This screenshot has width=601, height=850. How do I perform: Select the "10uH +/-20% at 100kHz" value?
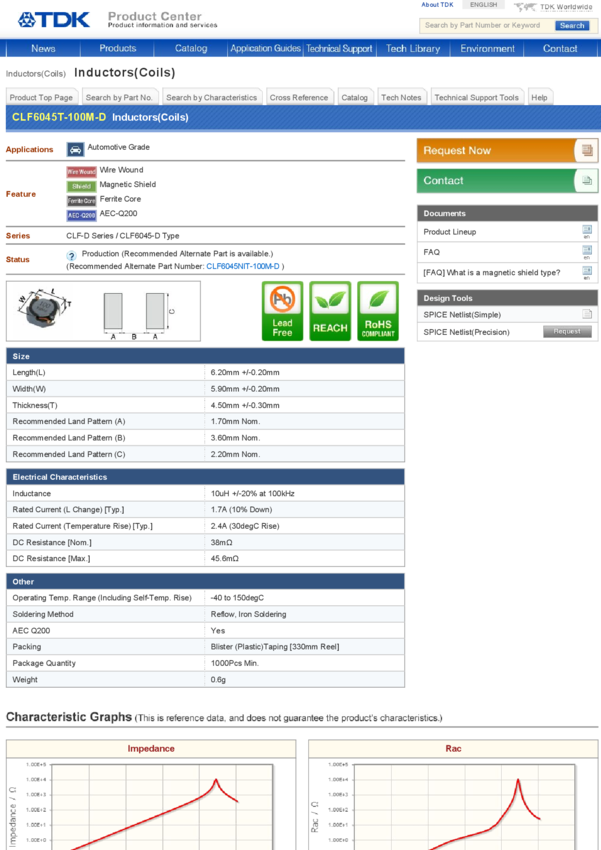253,493
